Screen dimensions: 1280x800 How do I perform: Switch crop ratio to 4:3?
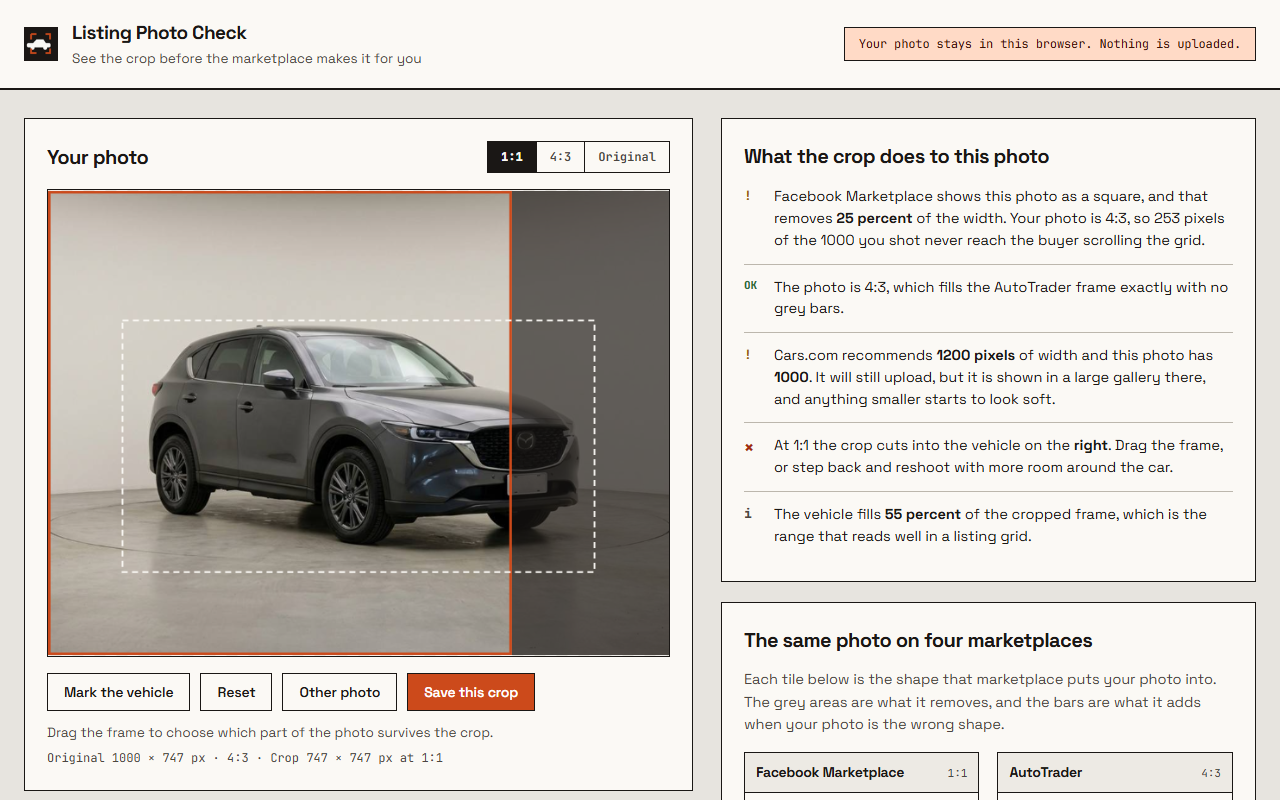[561, 157]
